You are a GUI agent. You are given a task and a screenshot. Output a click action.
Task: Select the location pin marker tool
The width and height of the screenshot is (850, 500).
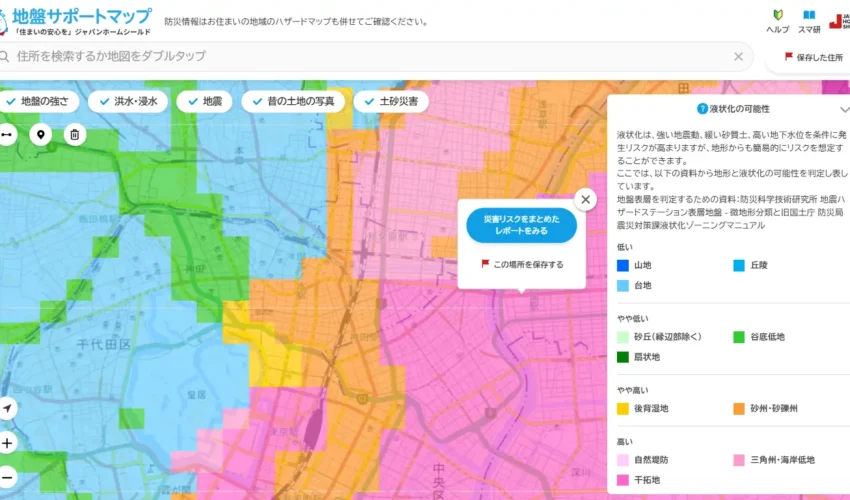pyautogui.click(x=41, y=134)
